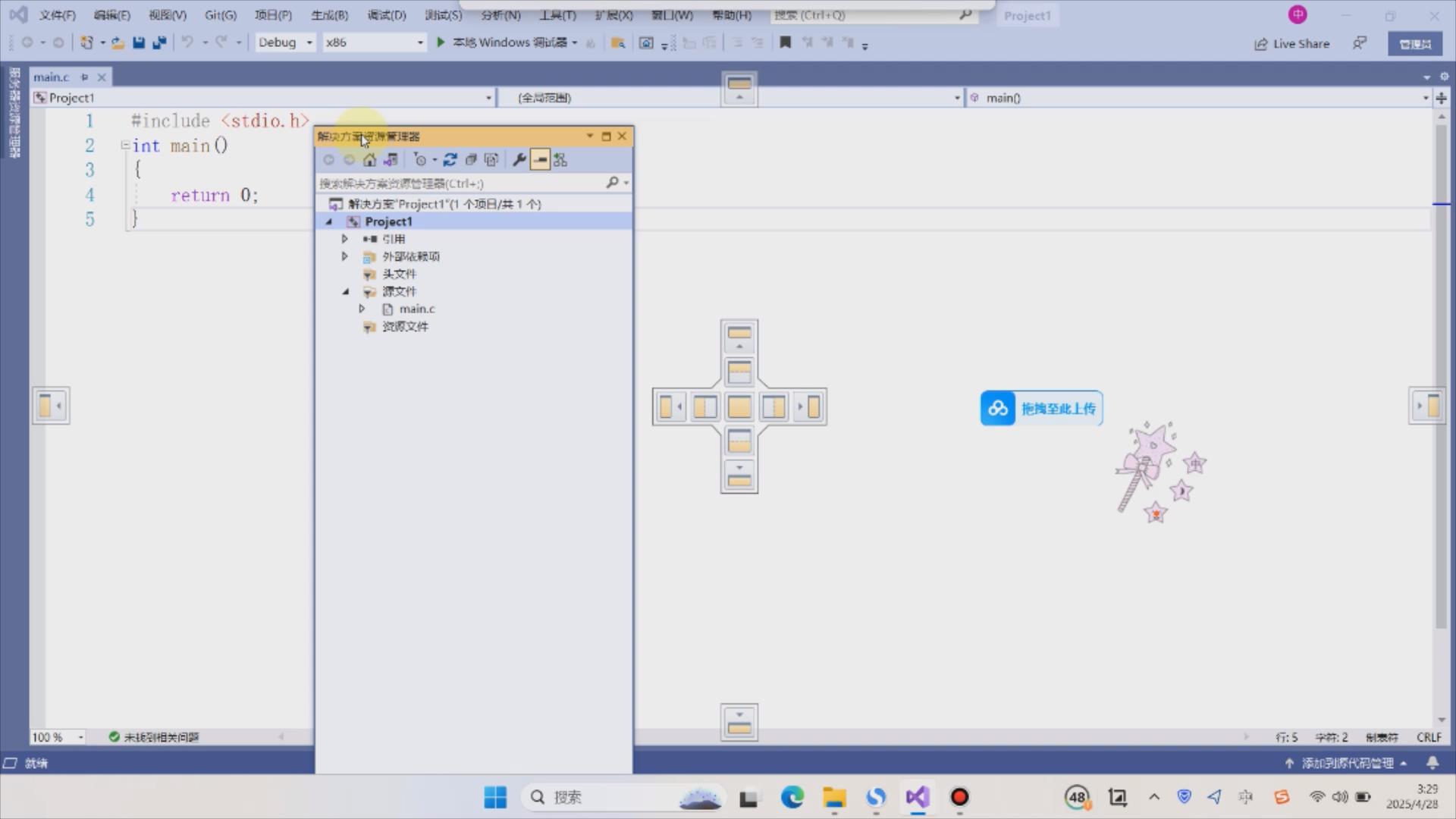Image resolution: width=1456 pixels, height=819 pixels.
Task: Click Collapse All icon in Solution Explorer
Action: coord(471,160)
